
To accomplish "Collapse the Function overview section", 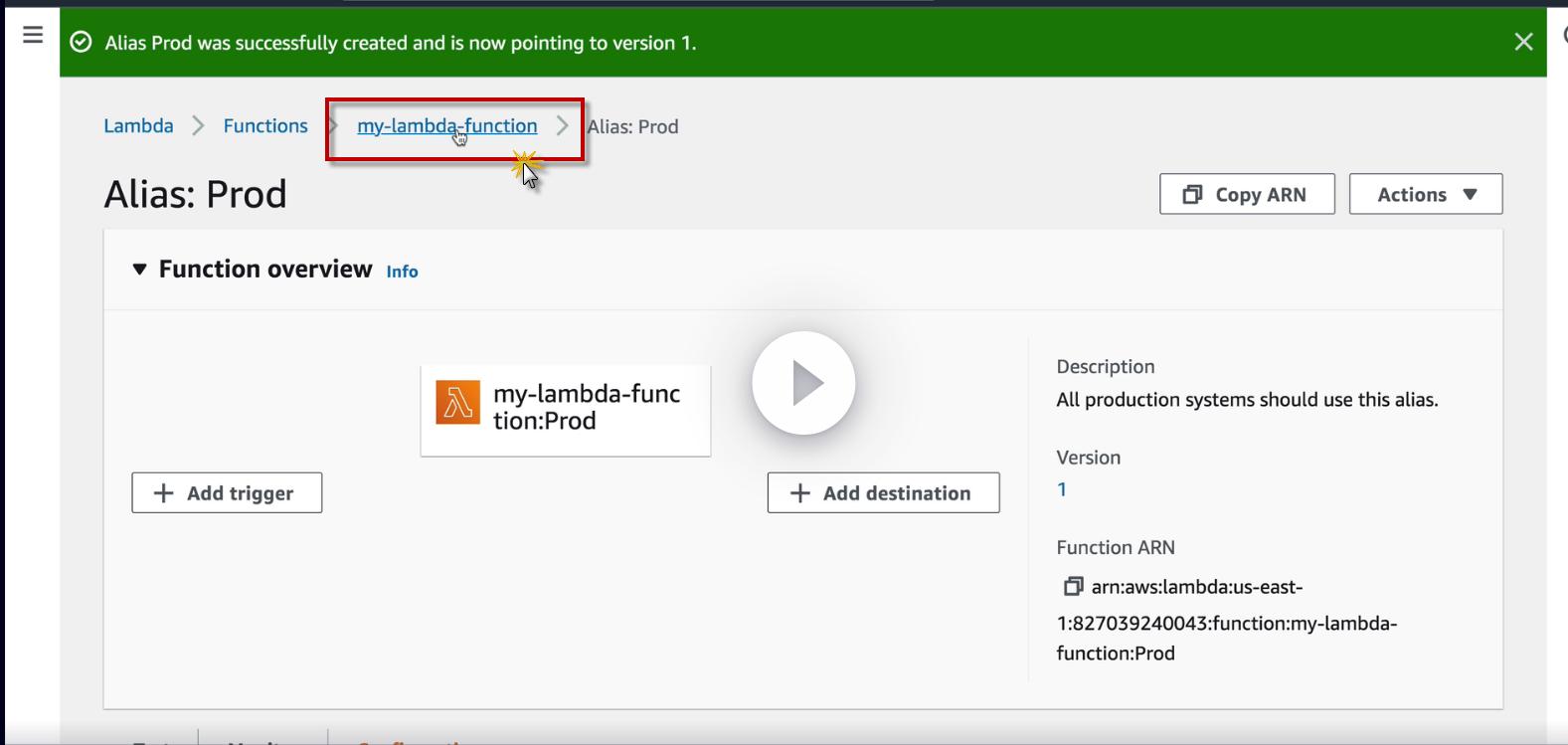I will click(x=140, y=270).
